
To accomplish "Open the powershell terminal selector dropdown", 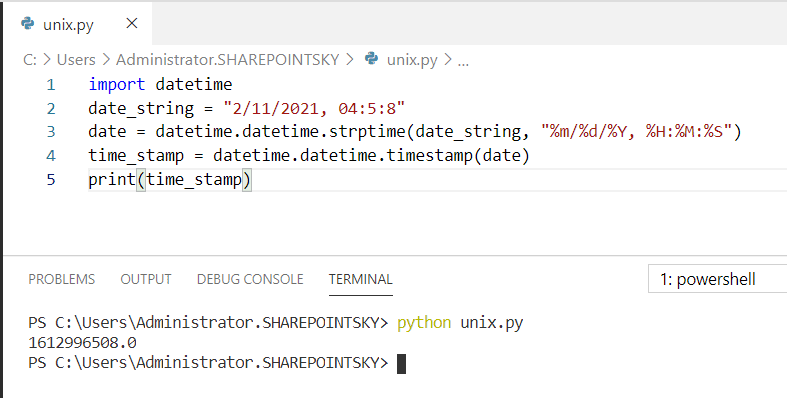I will (x=718, y=279).
